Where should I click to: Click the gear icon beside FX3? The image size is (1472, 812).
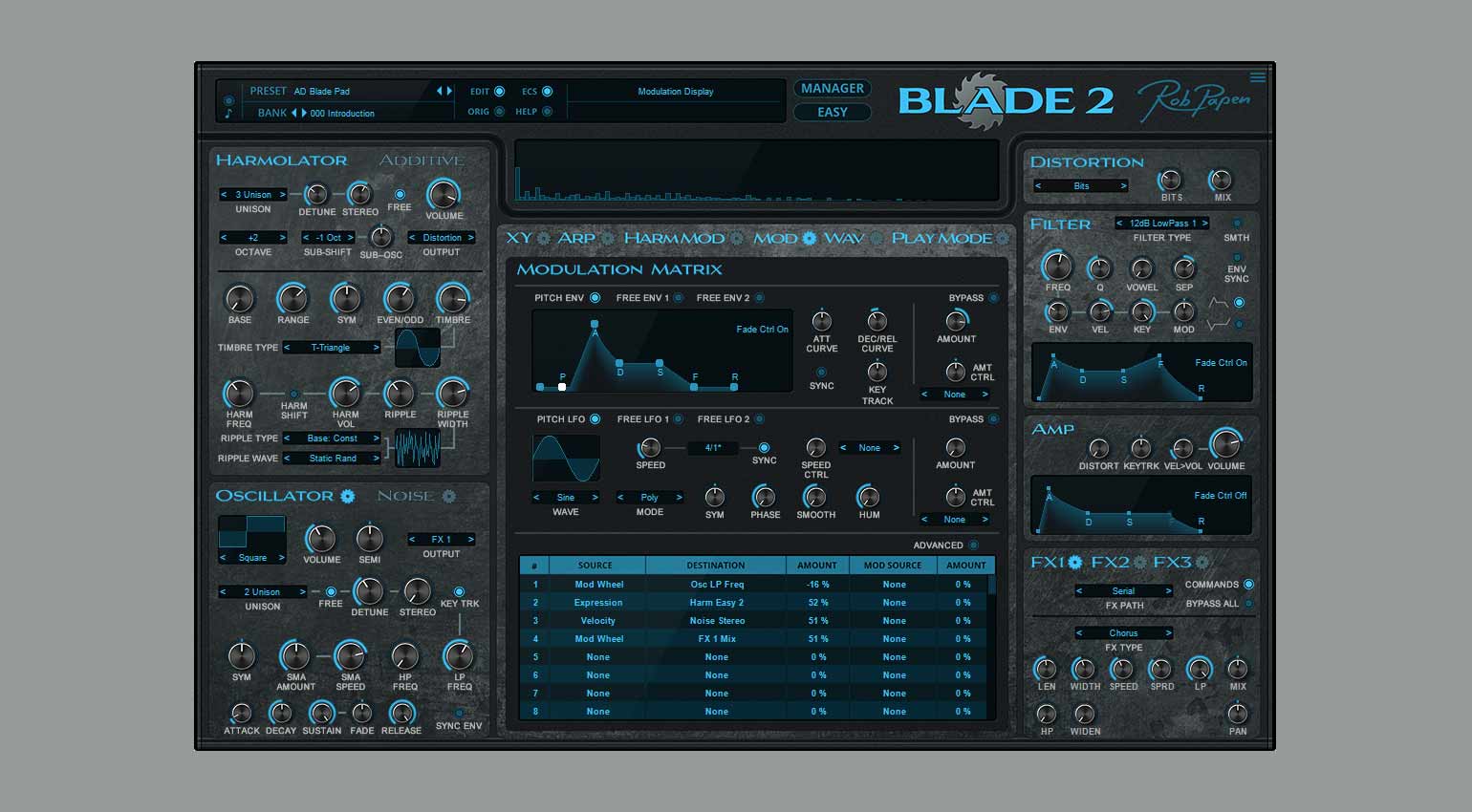click(1202, 562)
